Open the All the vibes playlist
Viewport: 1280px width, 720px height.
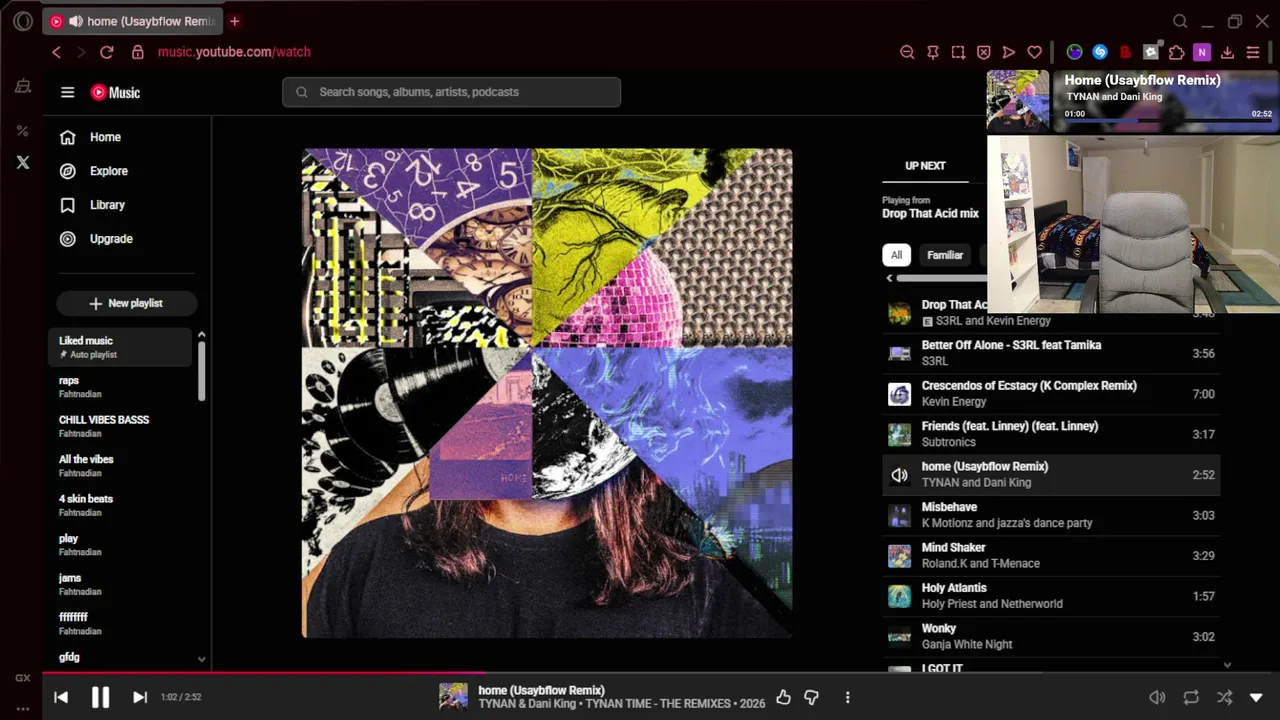[120, 466]
